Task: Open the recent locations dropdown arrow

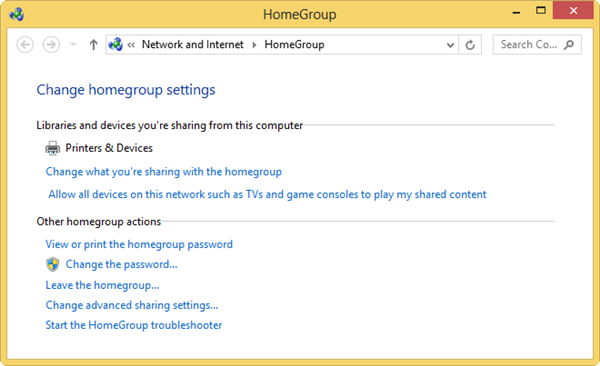Action: tap(73, 45)
